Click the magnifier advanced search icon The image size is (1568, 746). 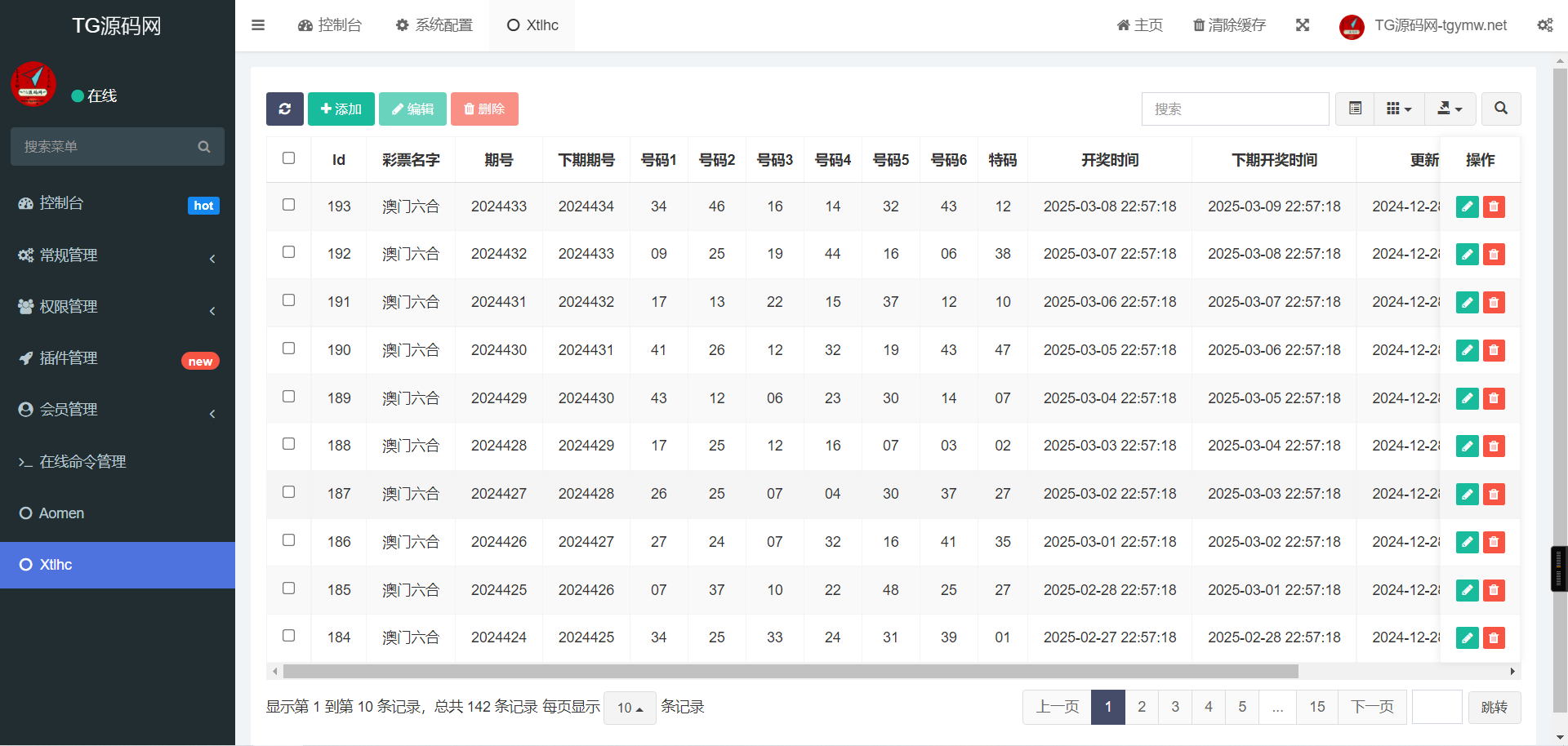[1500, 109]
